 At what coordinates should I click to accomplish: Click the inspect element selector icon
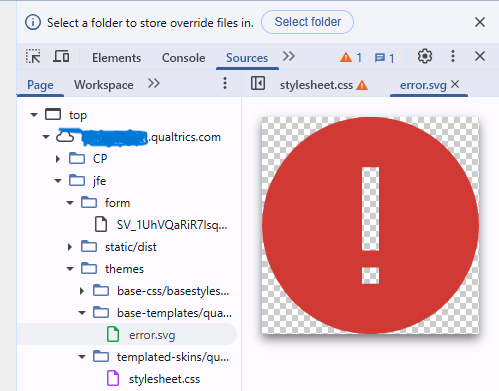[x=33, y=57]
